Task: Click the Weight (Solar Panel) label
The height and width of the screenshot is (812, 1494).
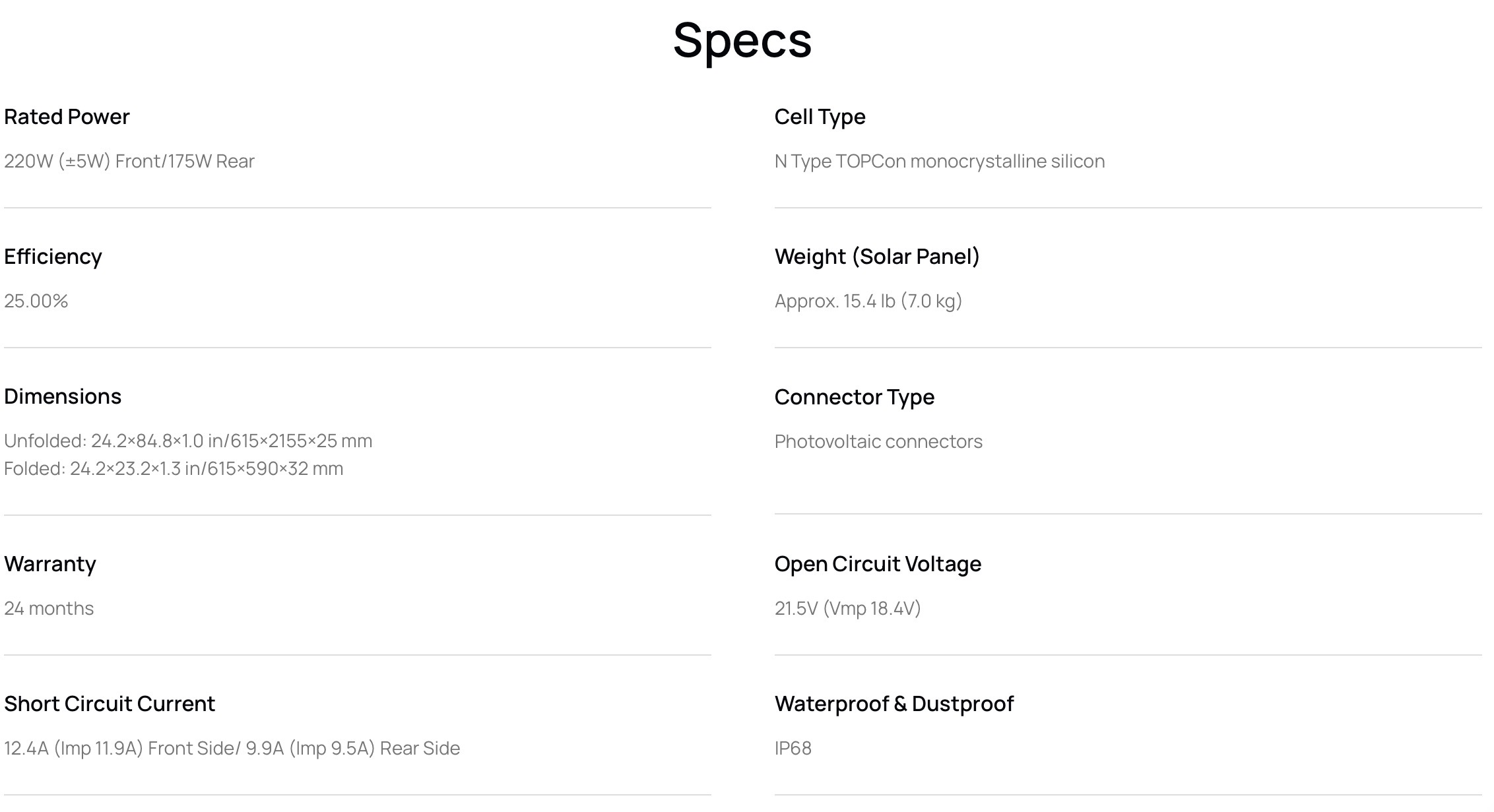Action: pos(877,257)
